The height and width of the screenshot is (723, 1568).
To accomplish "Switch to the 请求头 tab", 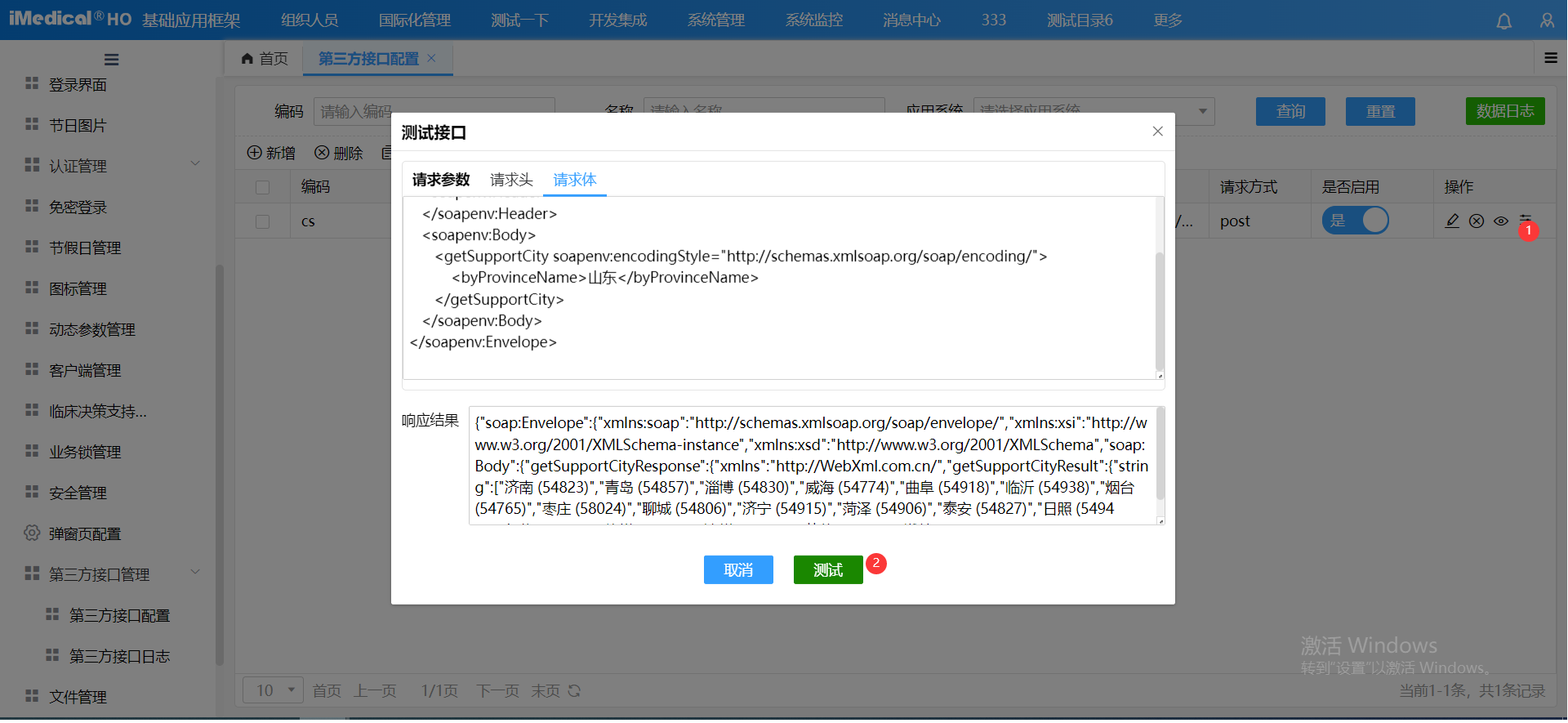I will pyautogui.click(x=511, y=180).
